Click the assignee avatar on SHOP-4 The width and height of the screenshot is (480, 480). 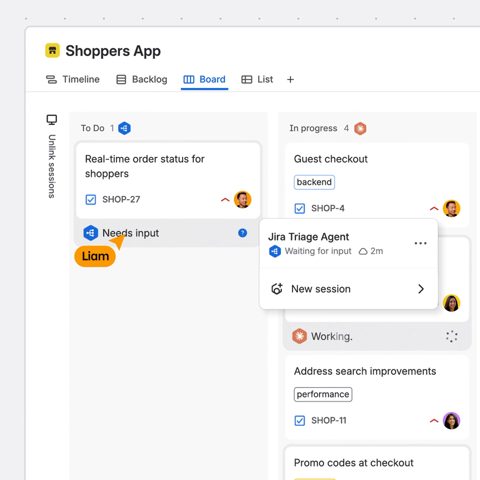coord(451,208)
